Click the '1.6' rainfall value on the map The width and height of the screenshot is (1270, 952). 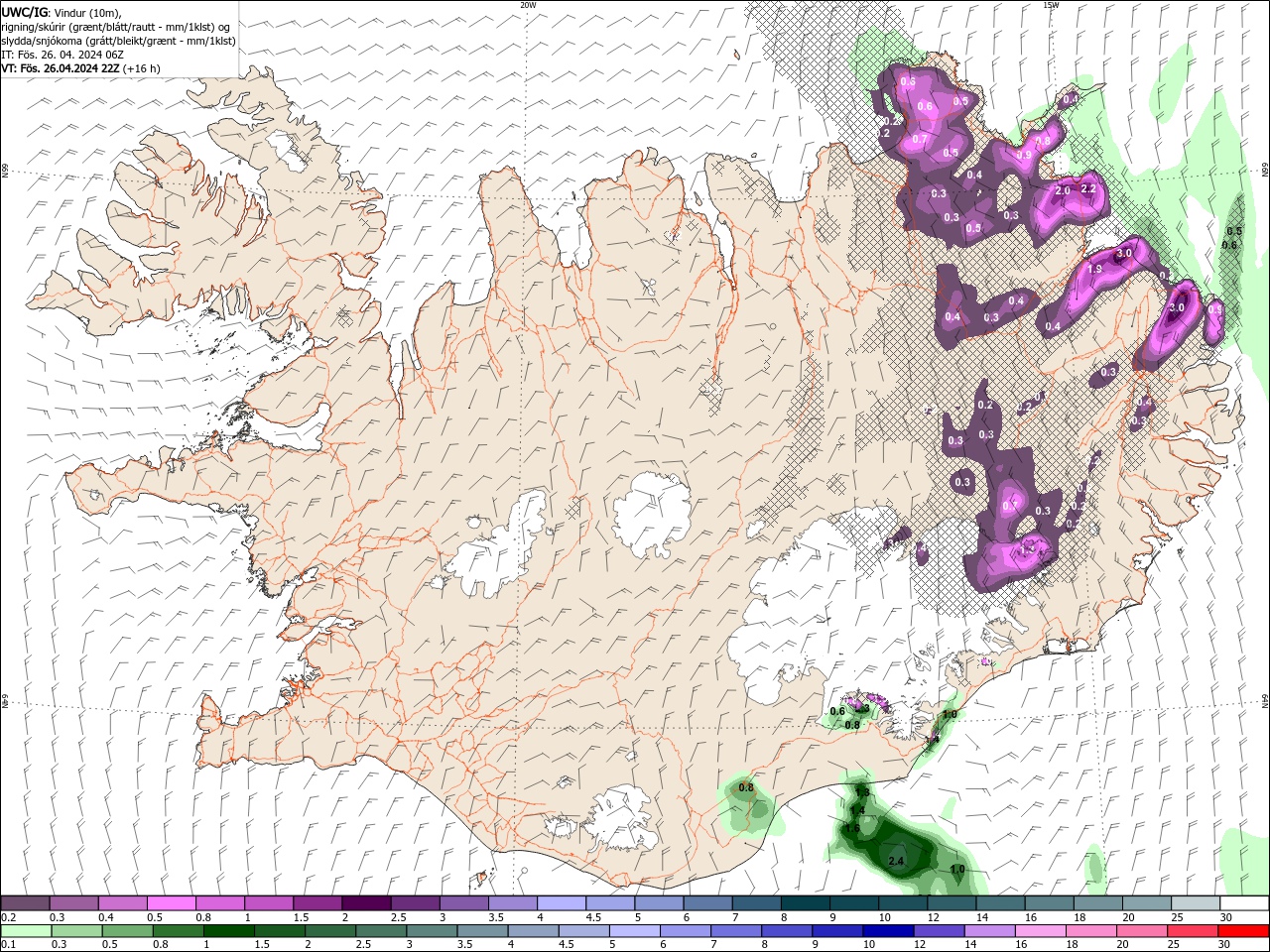[852, 828]
